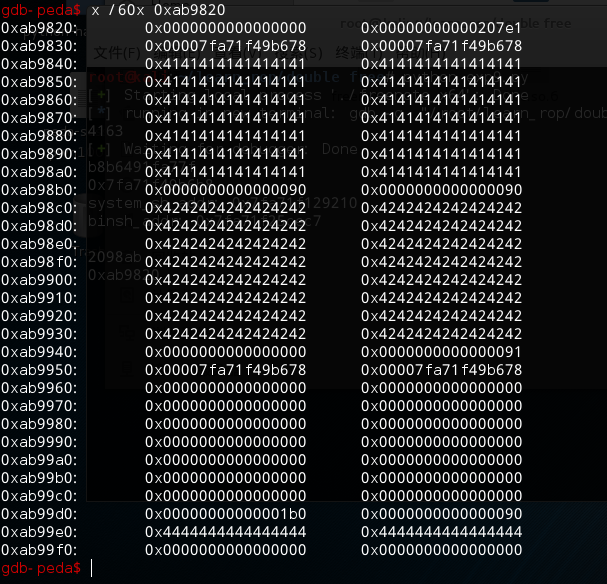Click address label 0xab9970:
This screenshot has width=607, height=584.
tap(39, 406)
